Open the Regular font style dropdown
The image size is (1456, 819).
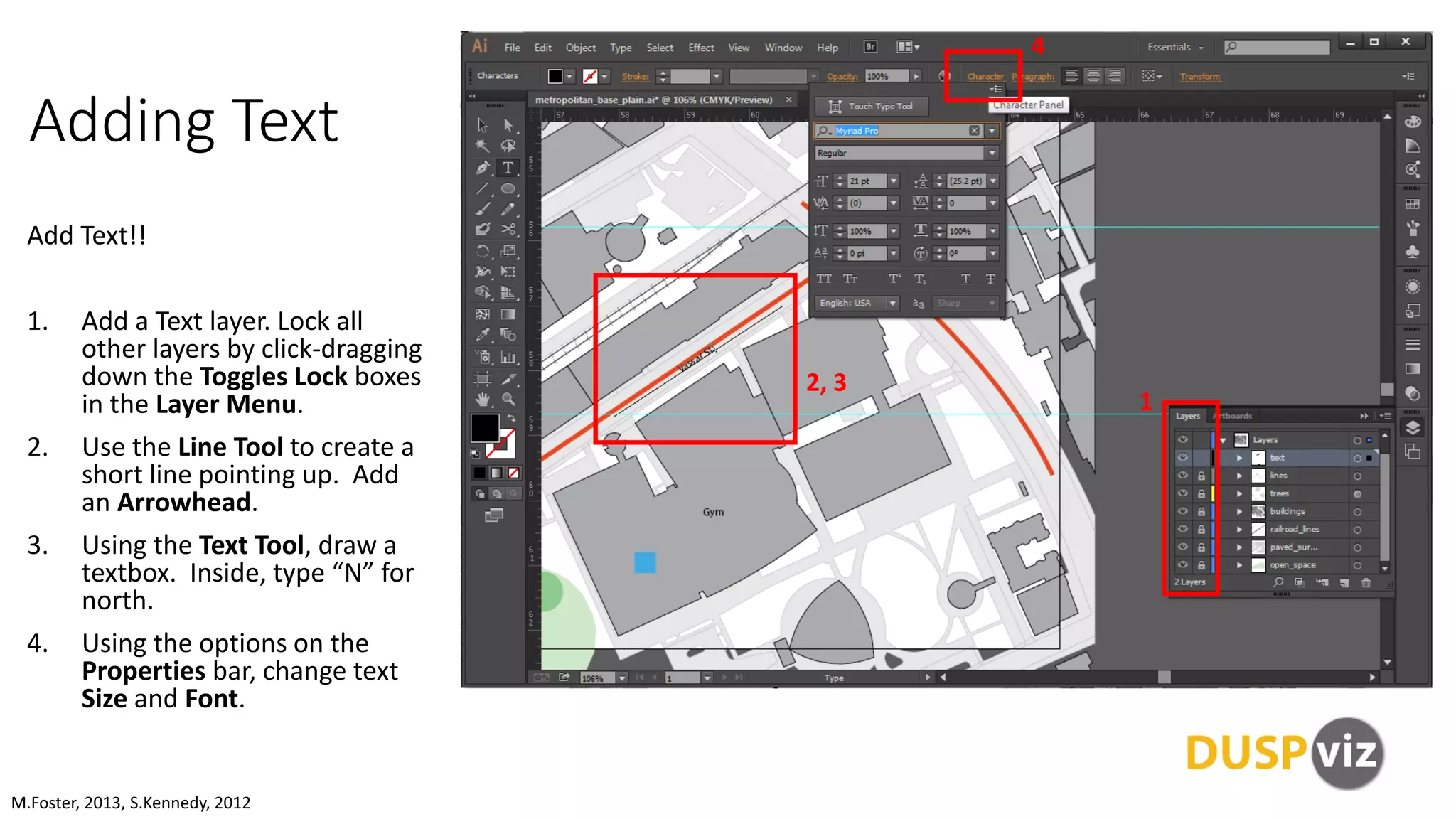click(992, 153)
